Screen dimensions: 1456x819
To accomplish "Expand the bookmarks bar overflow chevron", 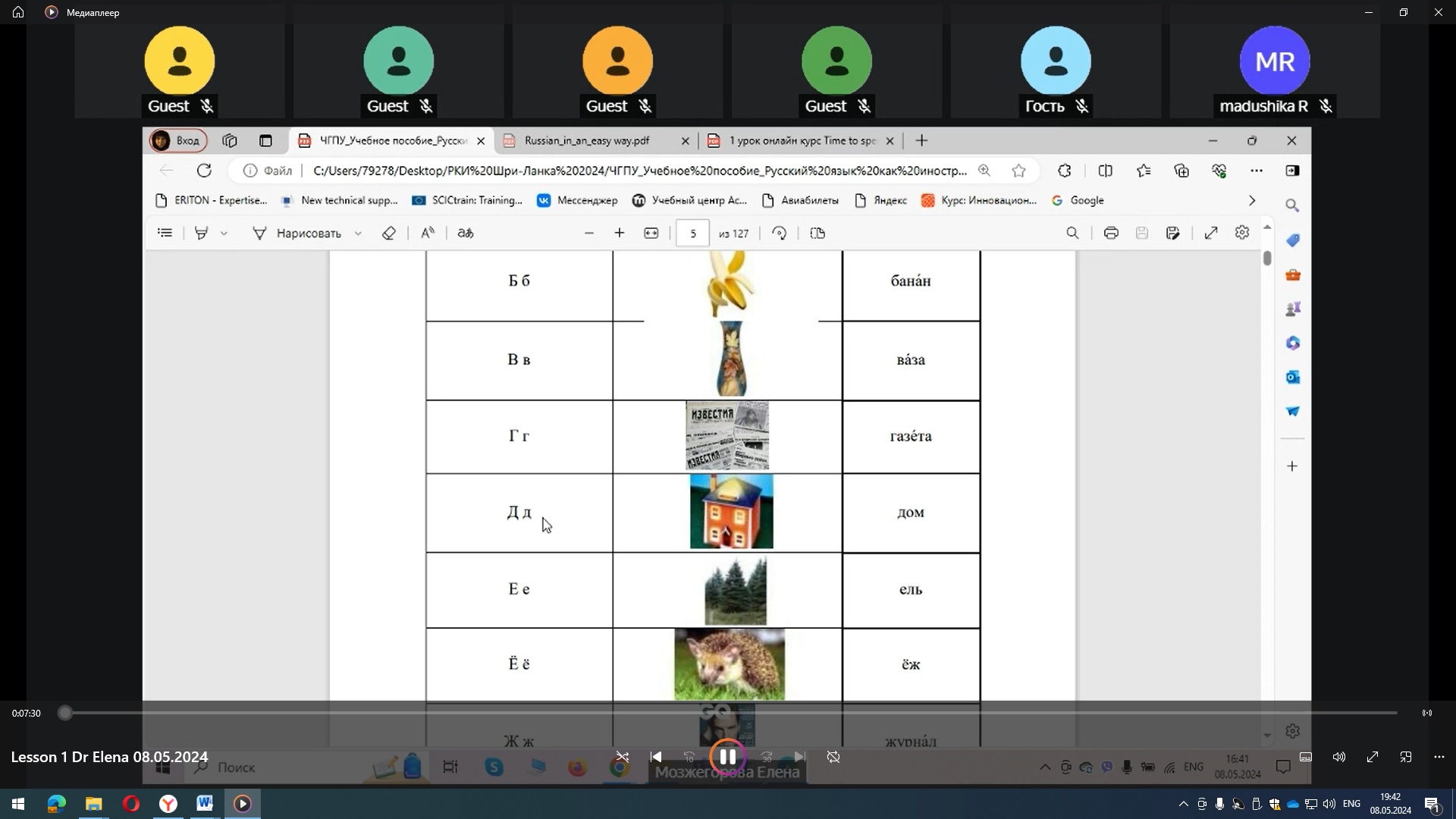I will 1252,200.
